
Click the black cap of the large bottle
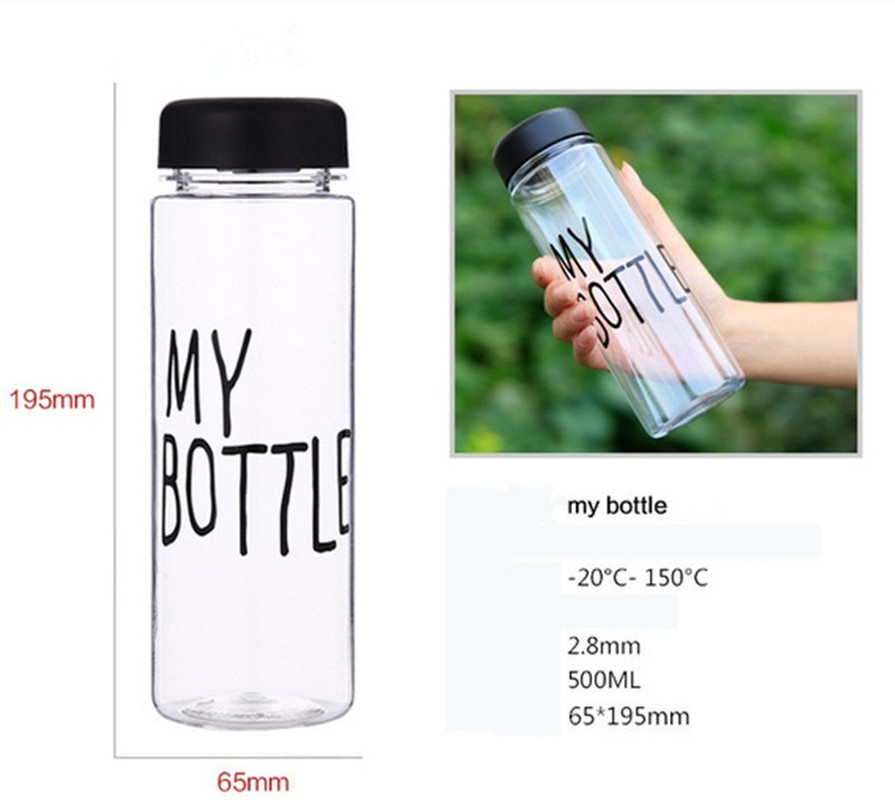(253, 134)
